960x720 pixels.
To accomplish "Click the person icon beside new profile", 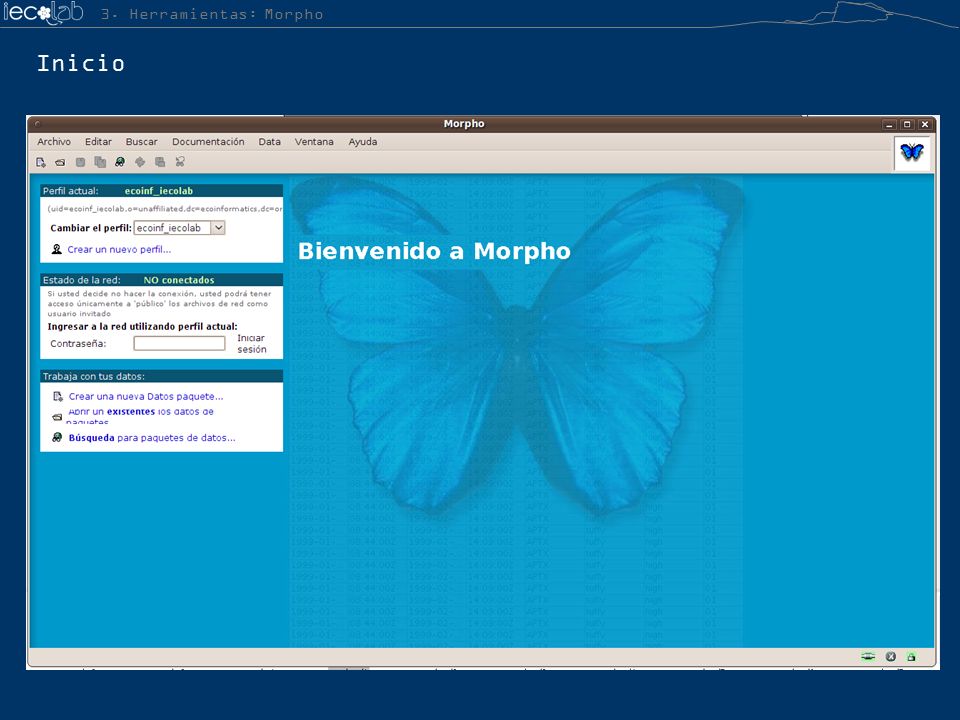I will pos(56,249).
